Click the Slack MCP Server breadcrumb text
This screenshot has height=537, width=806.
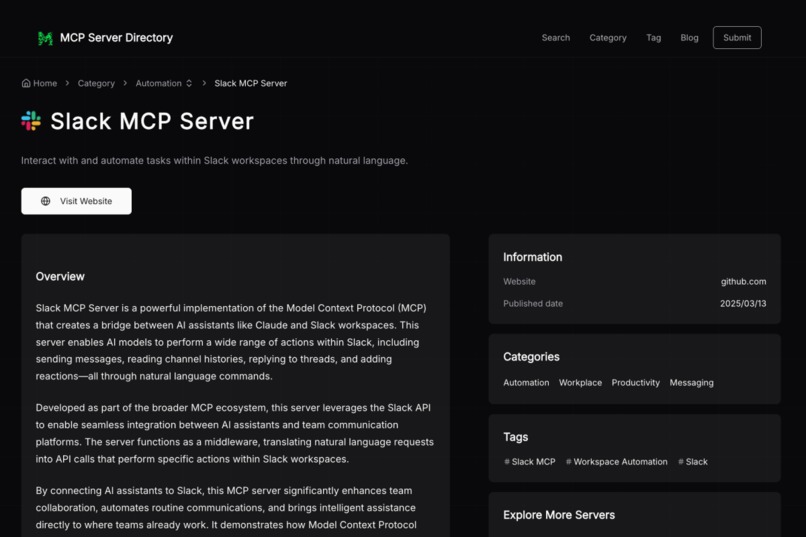click(x=250, y=83)
